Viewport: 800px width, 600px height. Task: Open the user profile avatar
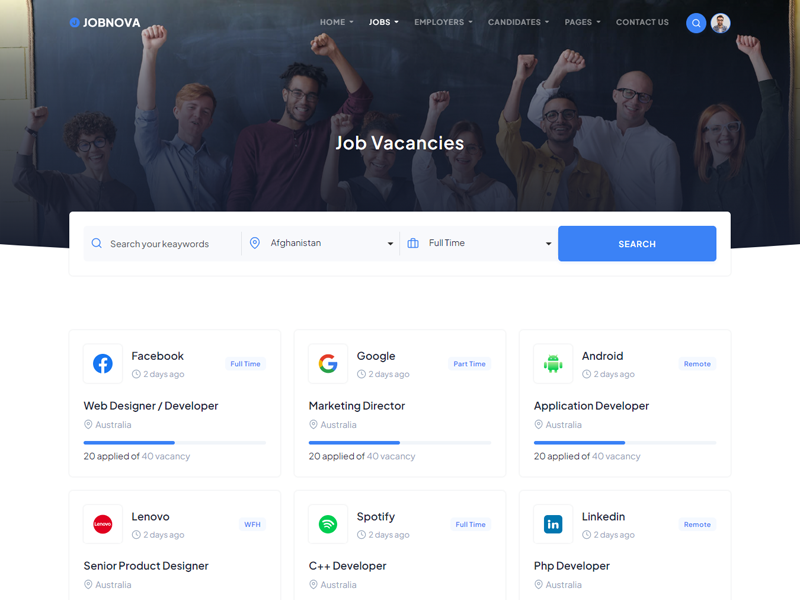tap(720, 23)
